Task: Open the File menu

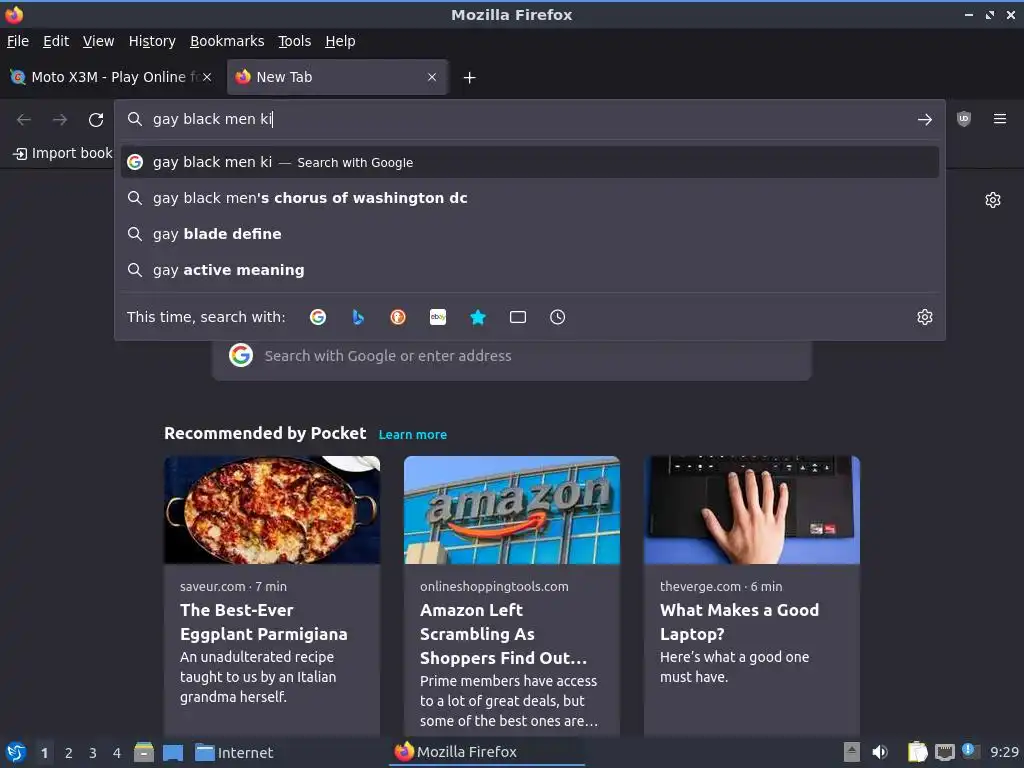Action: click(x=18, y=41)
